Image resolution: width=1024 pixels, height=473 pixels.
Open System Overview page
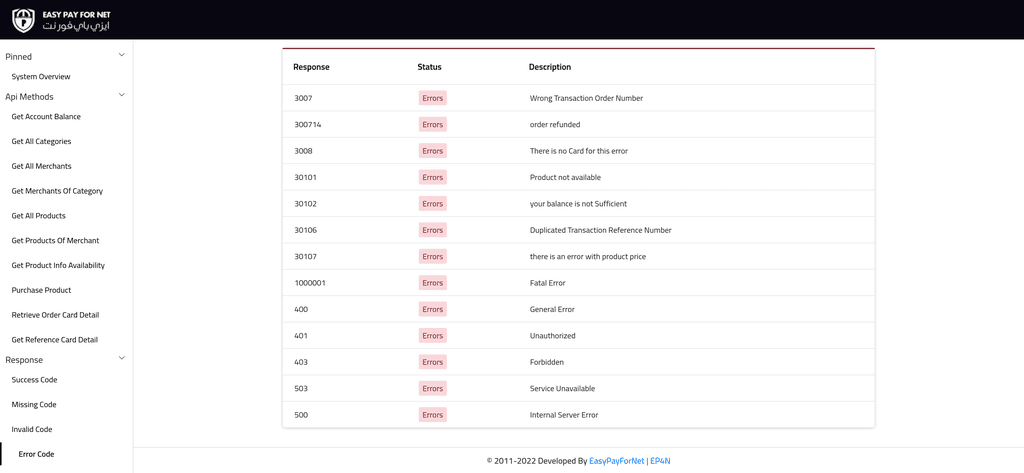click(41, 77)
